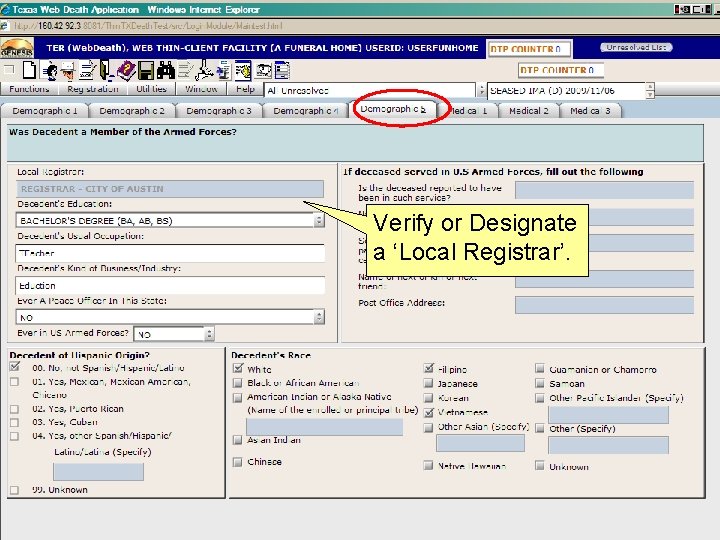Click the Post Office Address field
The width and height of the screenshot is (720, 540).
(604, 305)
